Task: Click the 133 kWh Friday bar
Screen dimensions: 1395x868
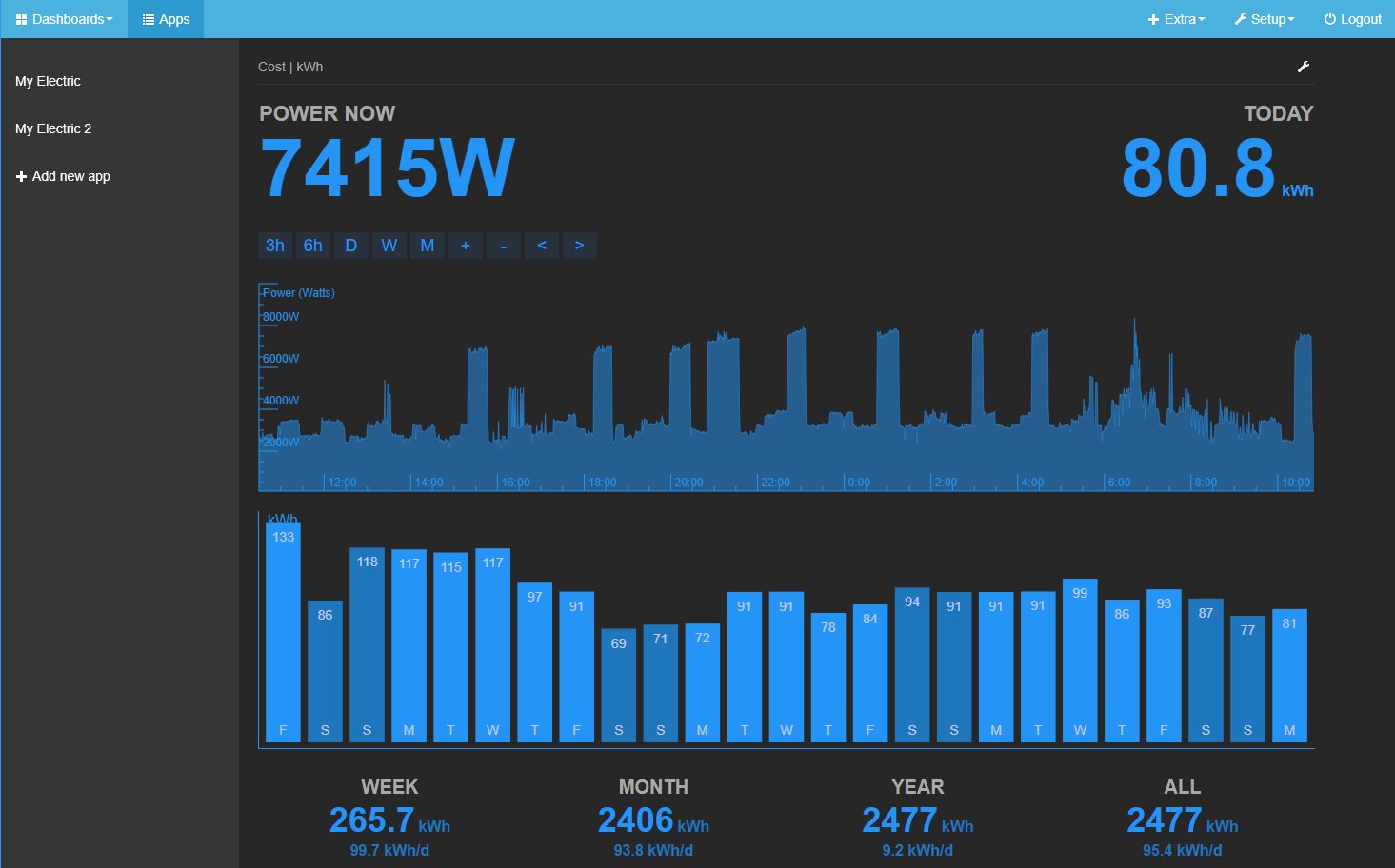Action: point(283,632)
